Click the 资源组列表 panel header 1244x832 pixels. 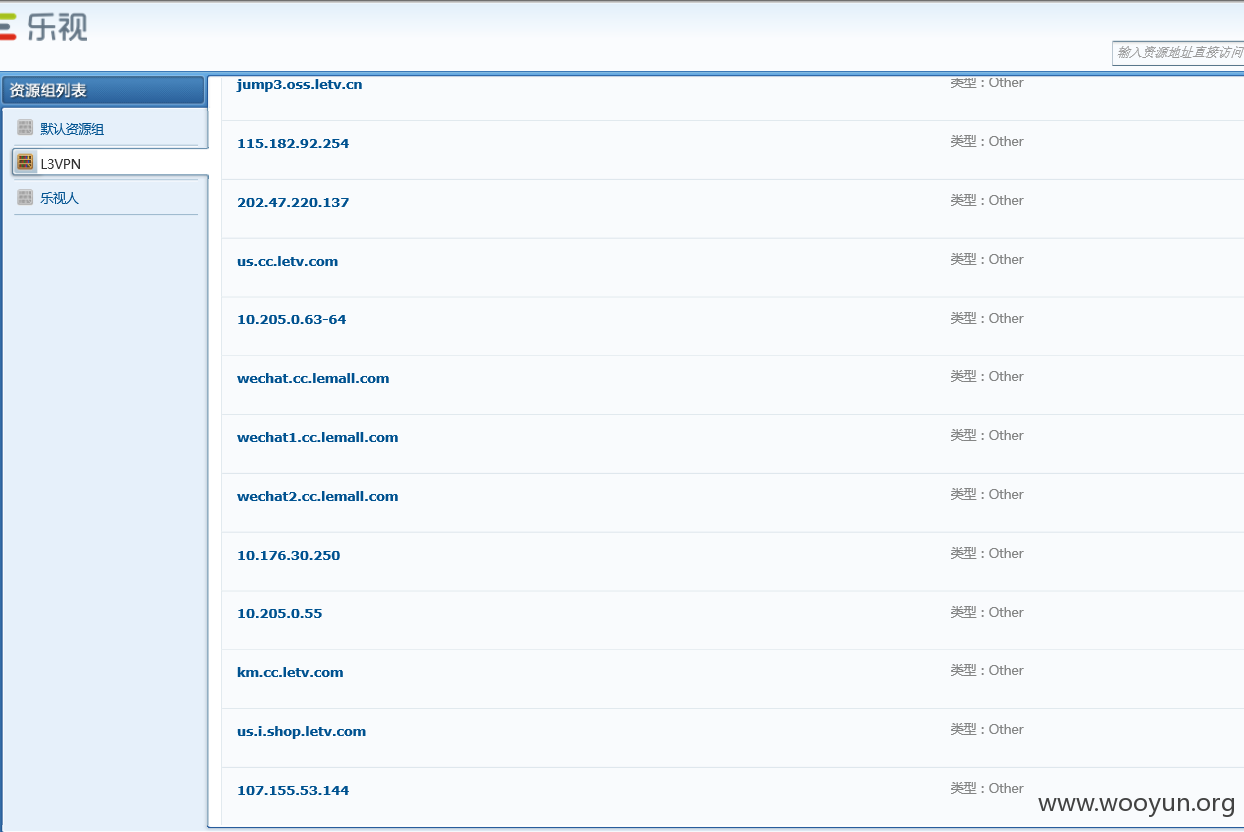103,90
